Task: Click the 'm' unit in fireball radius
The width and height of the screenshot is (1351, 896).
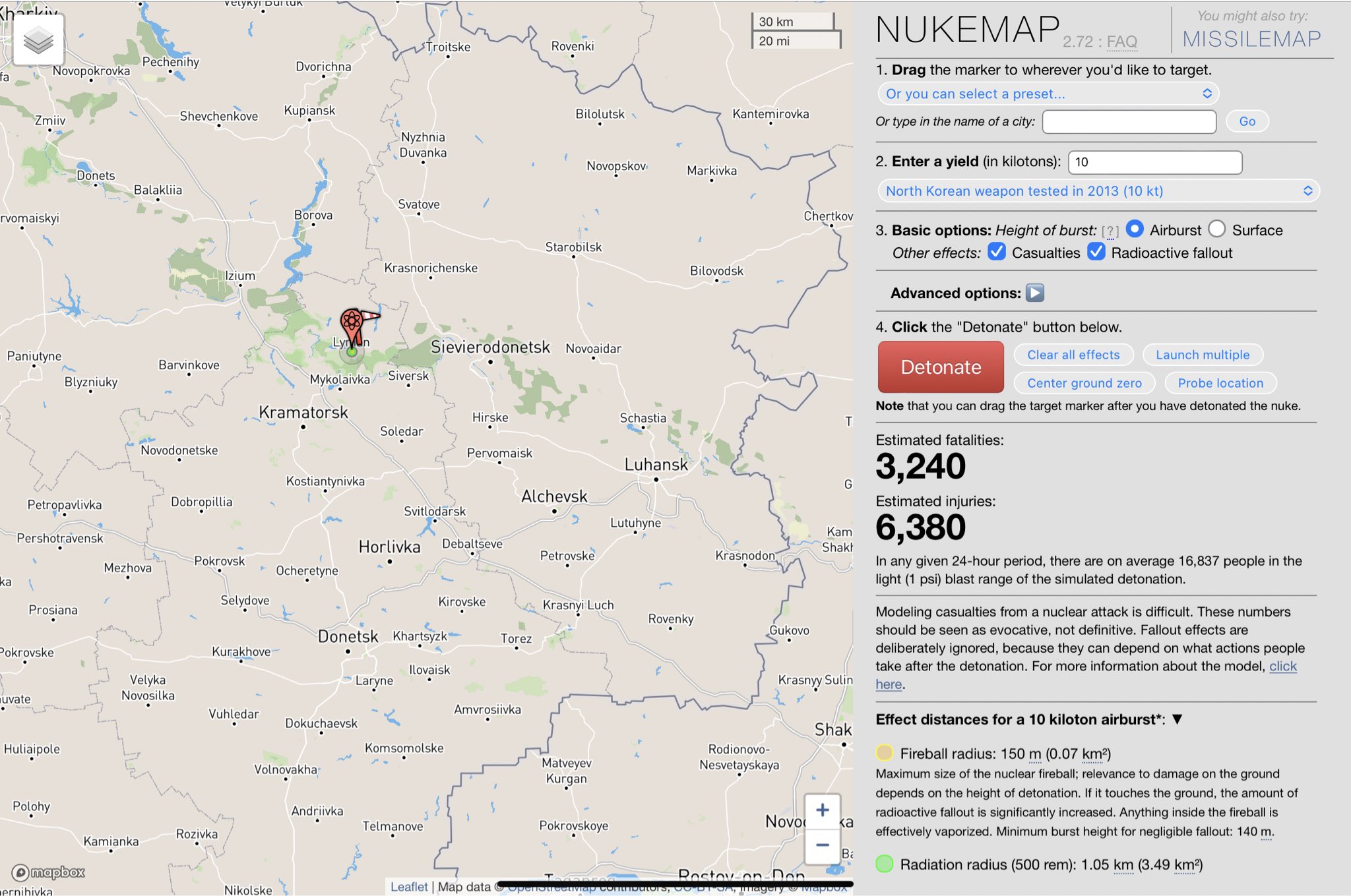Action: pos(1035,754)
